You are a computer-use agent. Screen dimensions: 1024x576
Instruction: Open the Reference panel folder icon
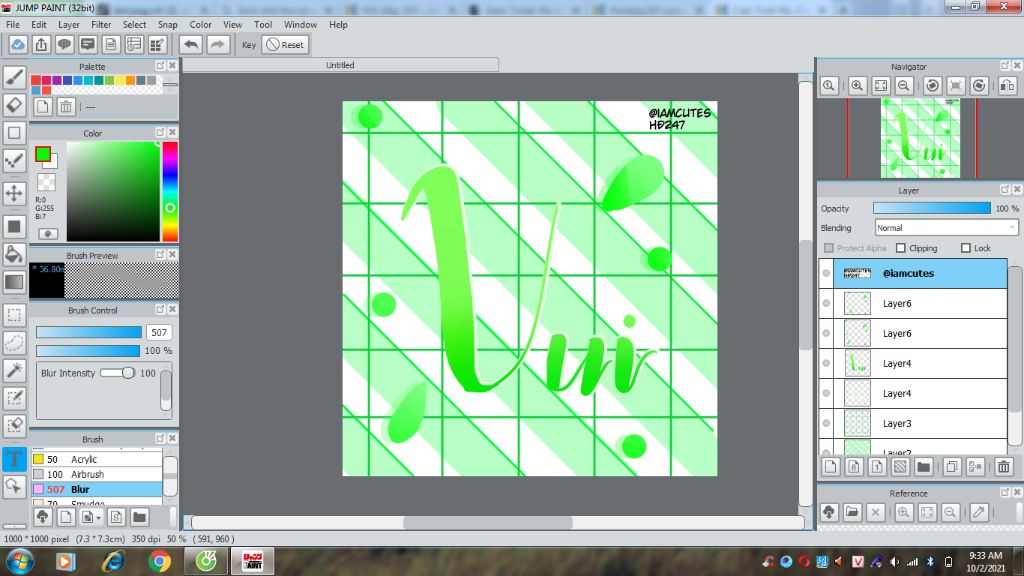click(852, 513)
